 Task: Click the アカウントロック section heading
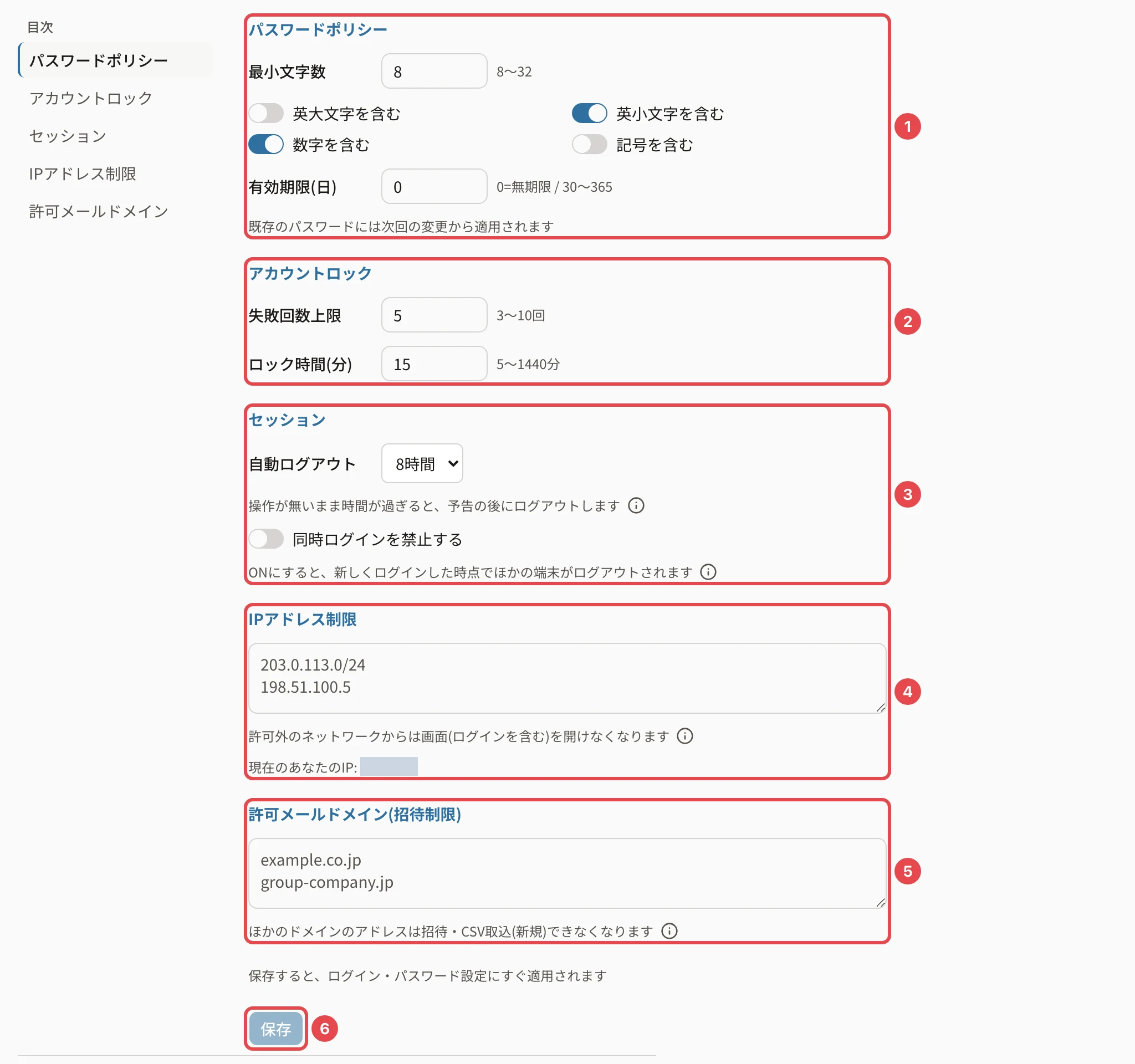coord(310,273)
